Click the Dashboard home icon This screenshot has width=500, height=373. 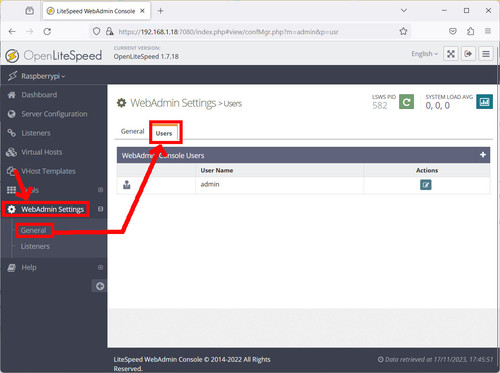12,95
